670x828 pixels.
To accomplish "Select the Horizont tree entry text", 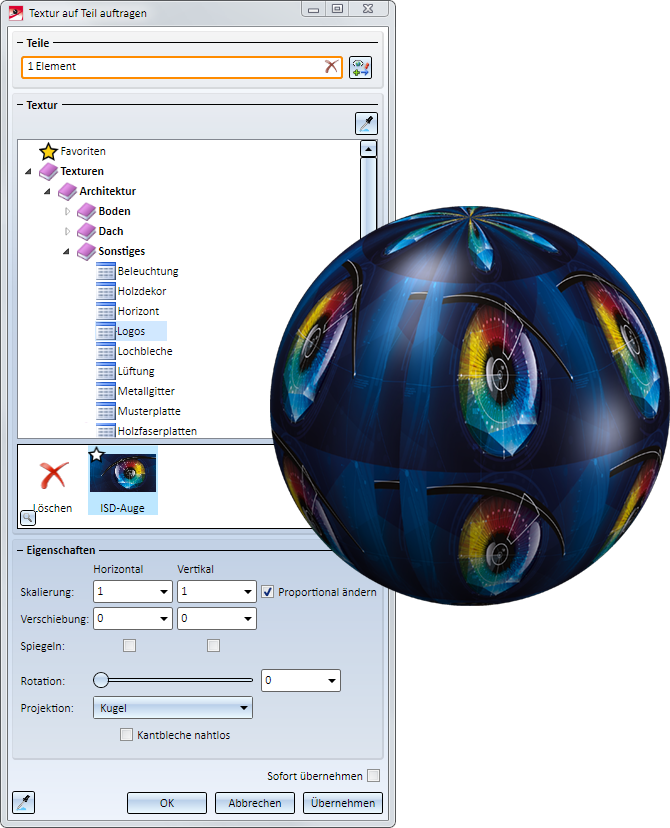I will (x=138, y=311).
